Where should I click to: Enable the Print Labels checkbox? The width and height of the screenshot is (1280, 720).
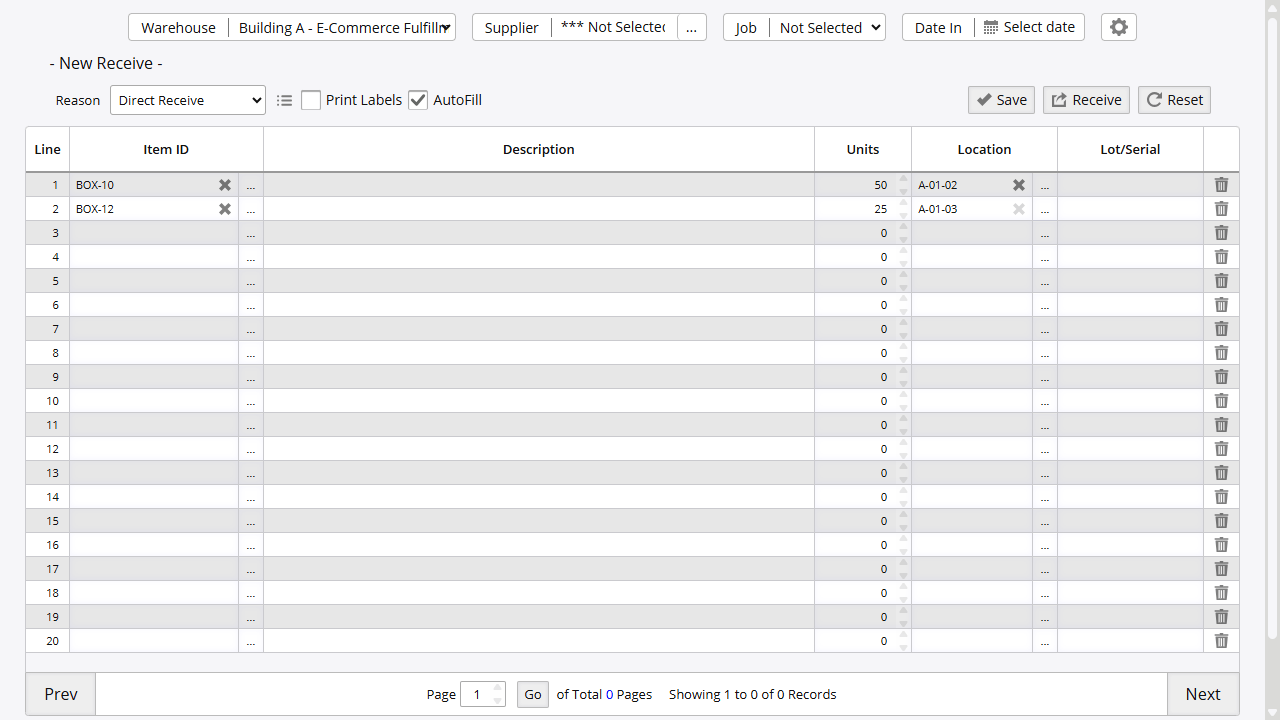point(311,100)
